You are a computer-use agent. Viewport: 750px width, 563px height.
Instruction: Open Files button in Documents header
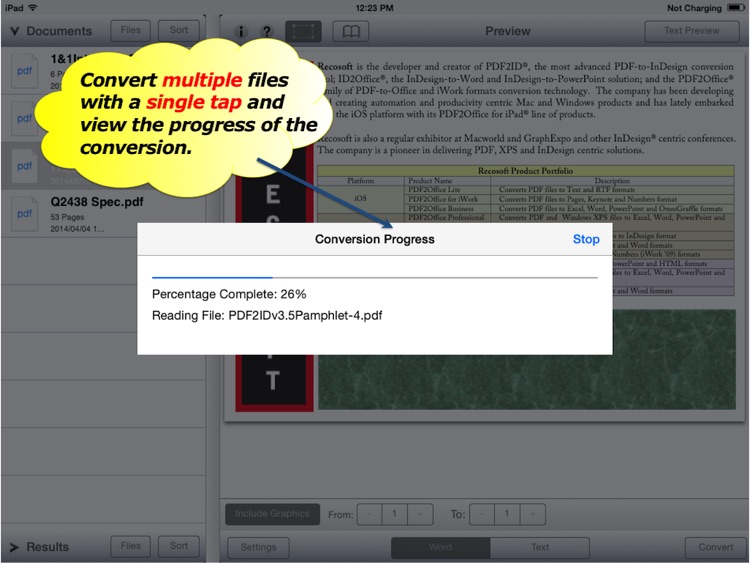click(x=131, y=31)
